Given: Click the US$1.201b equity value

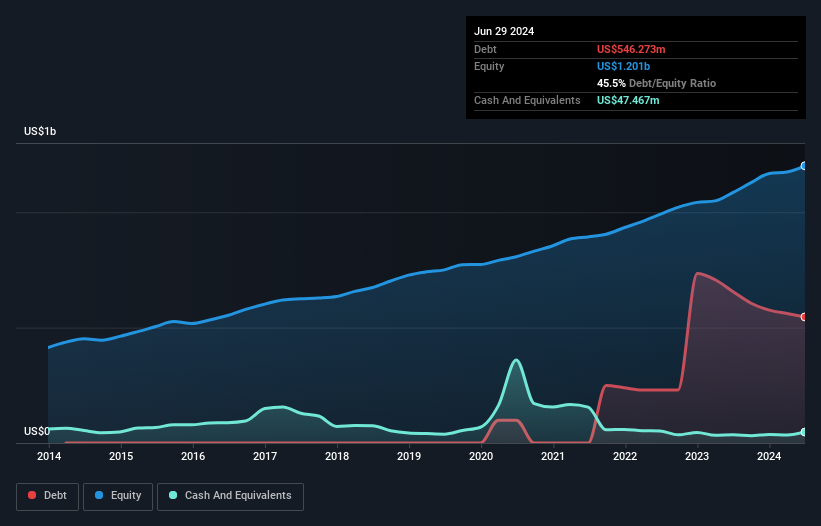Looking at the screenshot, I should [623, 66].
